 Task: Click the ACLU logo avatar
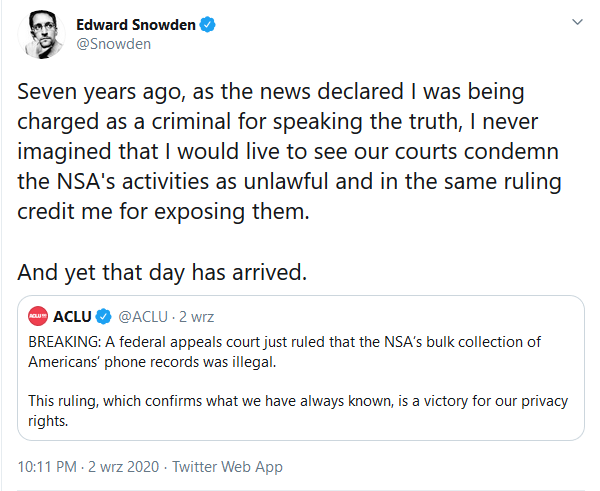coord(40,317)
